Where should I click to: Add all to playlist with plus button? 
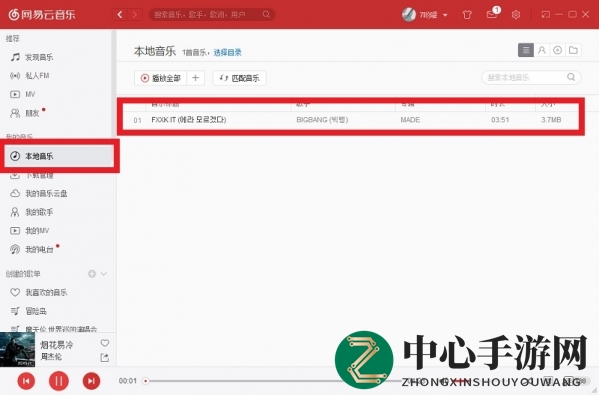pos(196,78)
